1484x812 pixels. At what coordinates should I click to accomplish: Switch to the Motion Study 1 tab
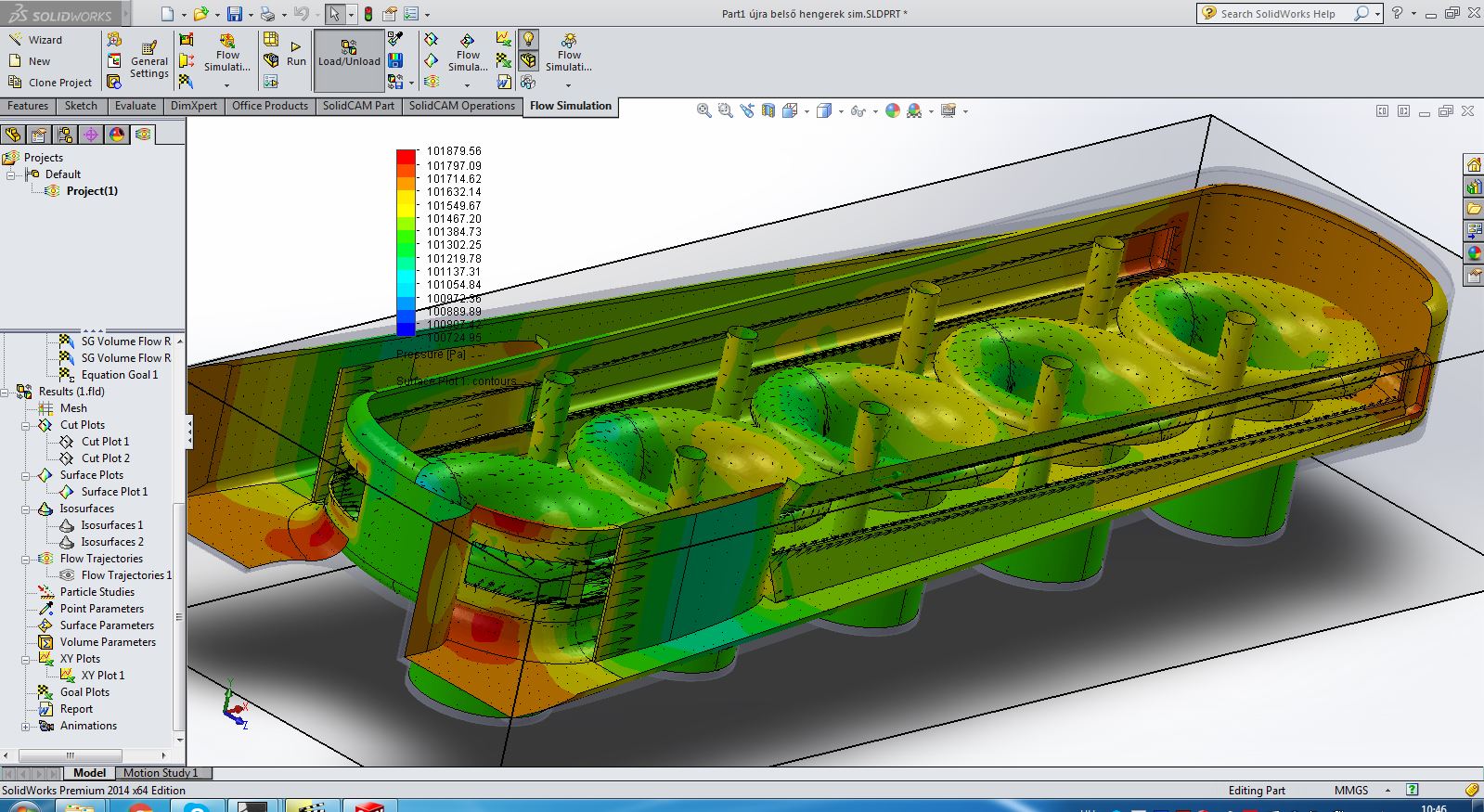click(160, 773)
